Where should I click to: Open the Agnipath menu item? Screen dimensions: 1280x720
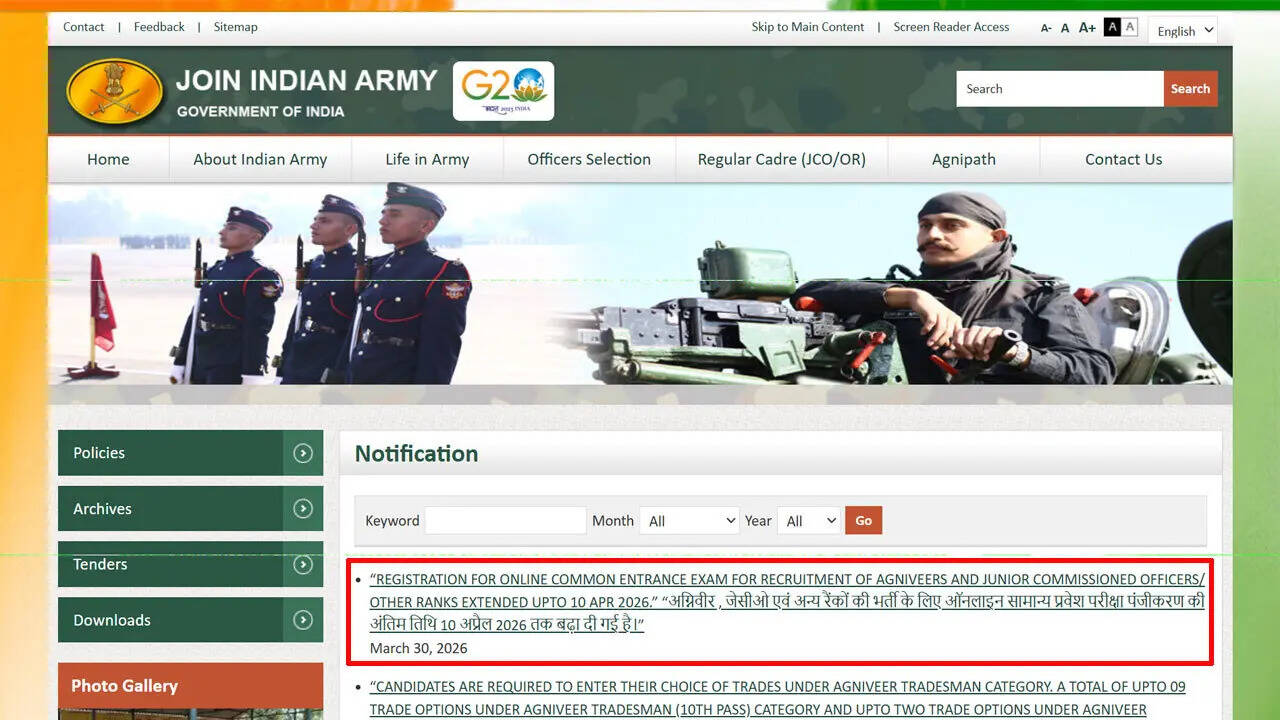(963, 159)
